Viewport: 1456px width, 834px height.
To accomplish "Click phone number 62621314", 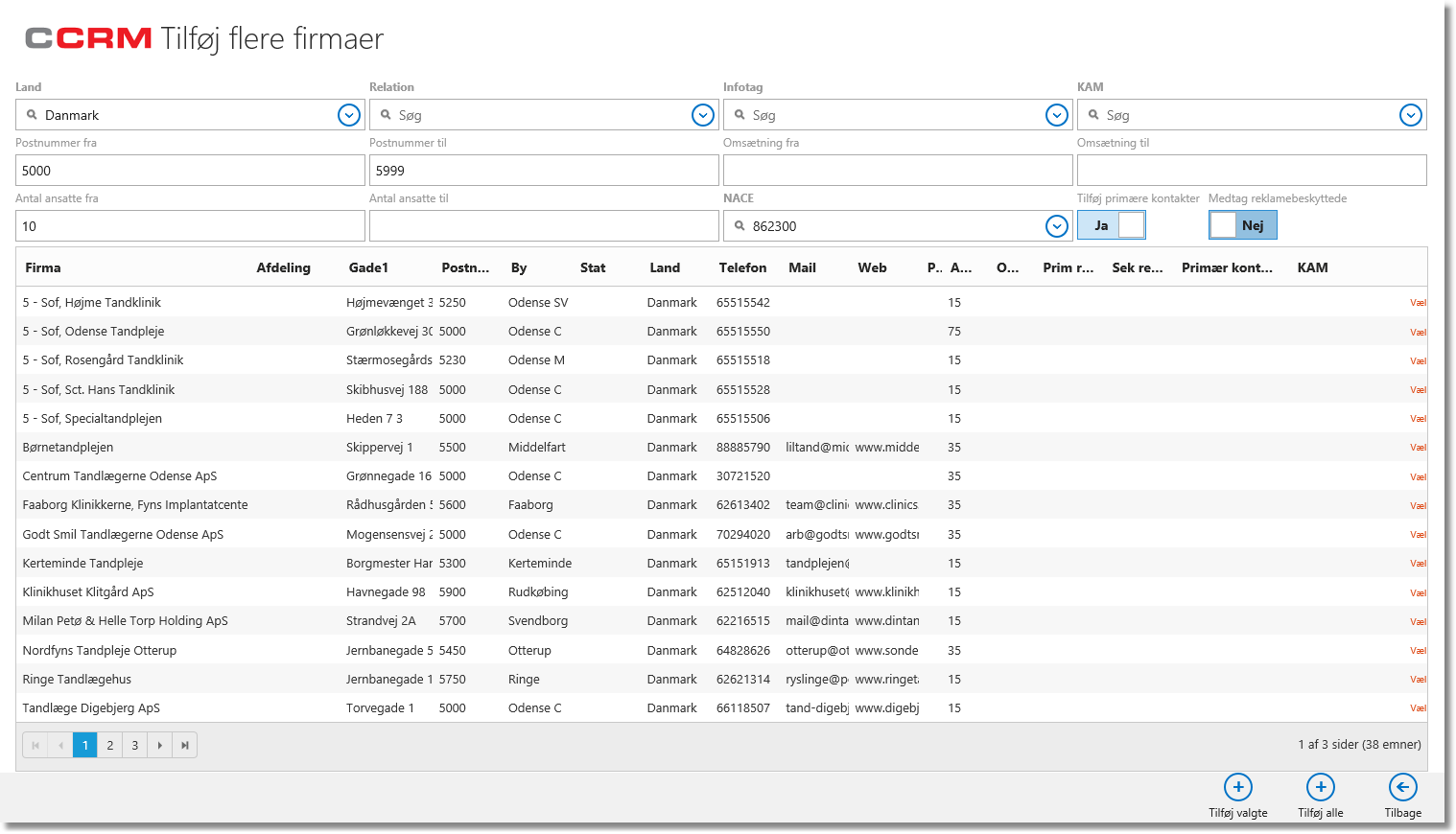I will pyautogui.click(x=743, y=680).
